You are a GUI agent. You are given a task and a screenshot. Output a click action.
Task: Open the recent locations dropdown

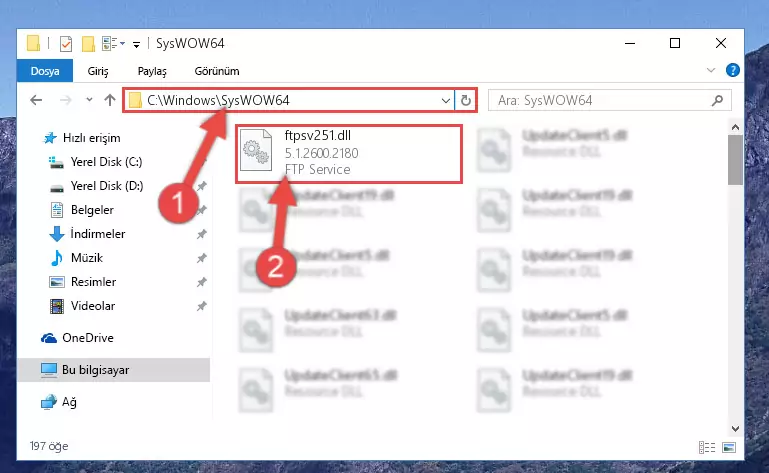coord(89,100)
